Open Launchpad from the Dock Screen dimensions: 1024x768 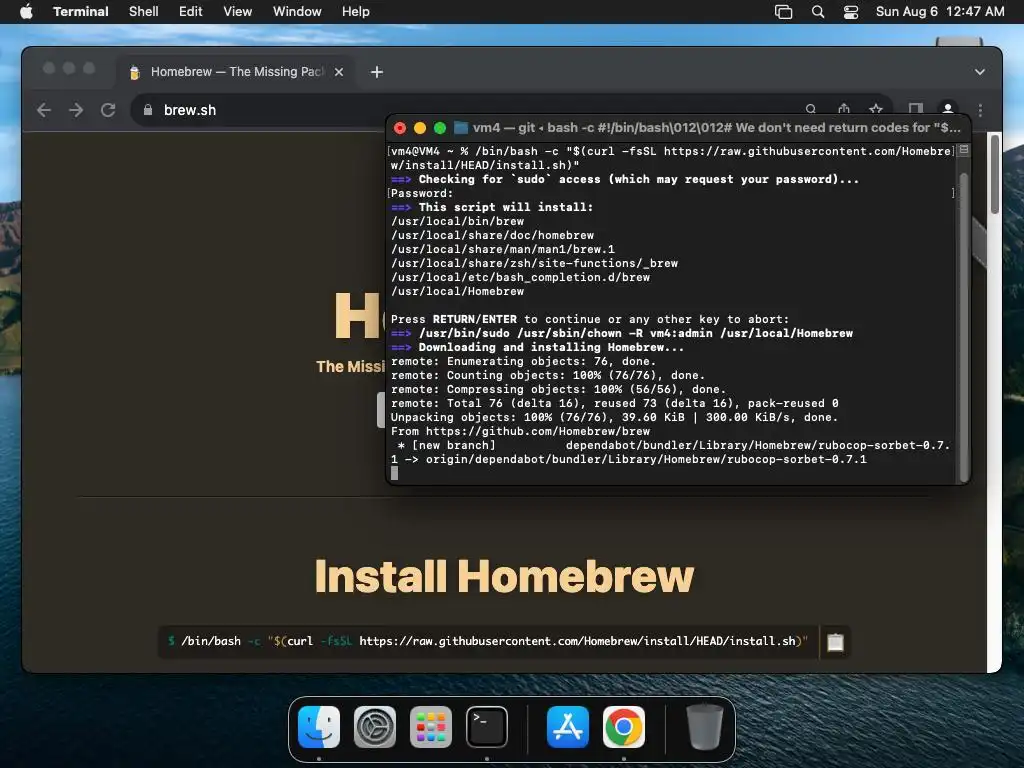431,727
